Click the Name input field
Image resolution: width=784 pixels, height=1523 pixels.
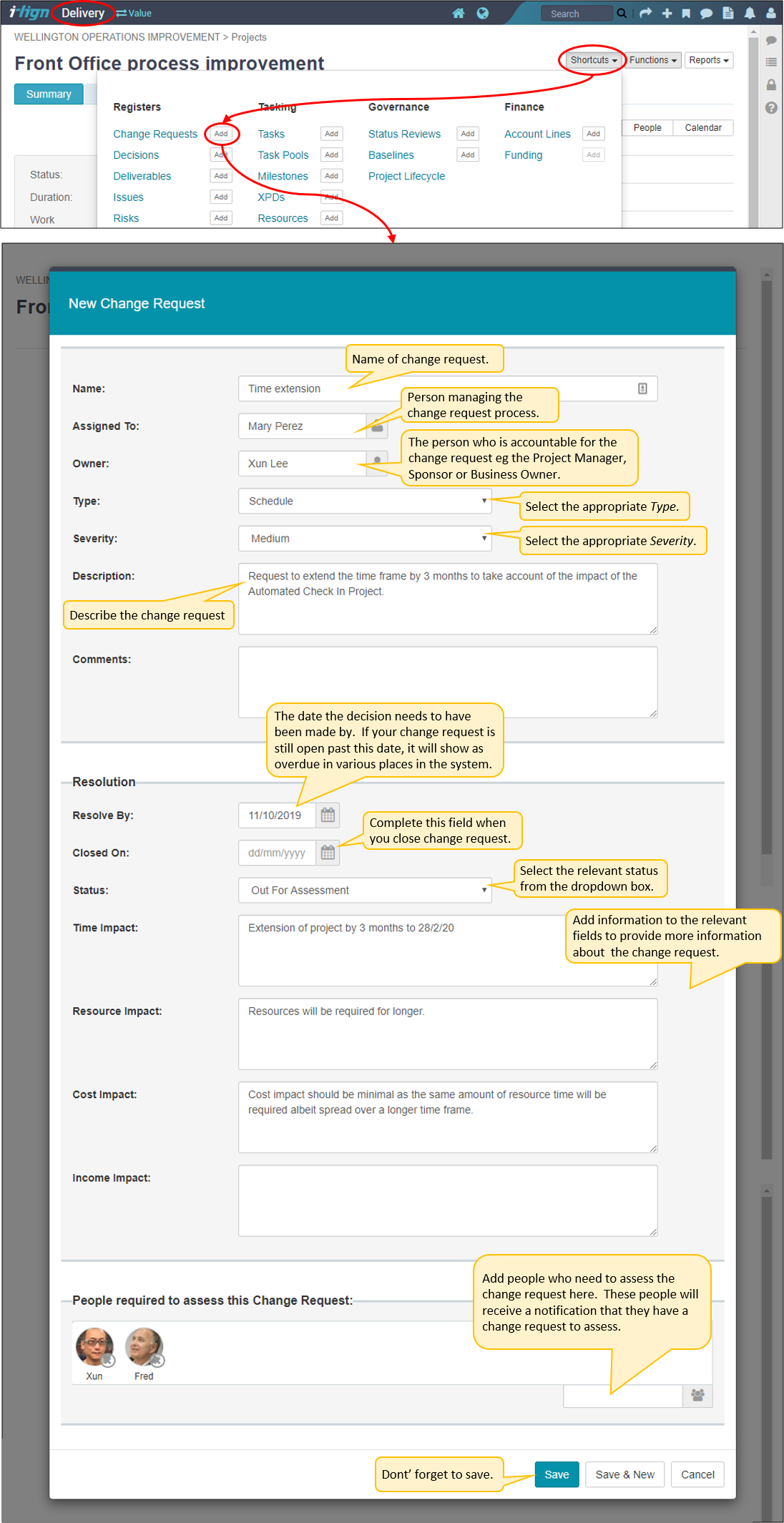click(448, 388)
